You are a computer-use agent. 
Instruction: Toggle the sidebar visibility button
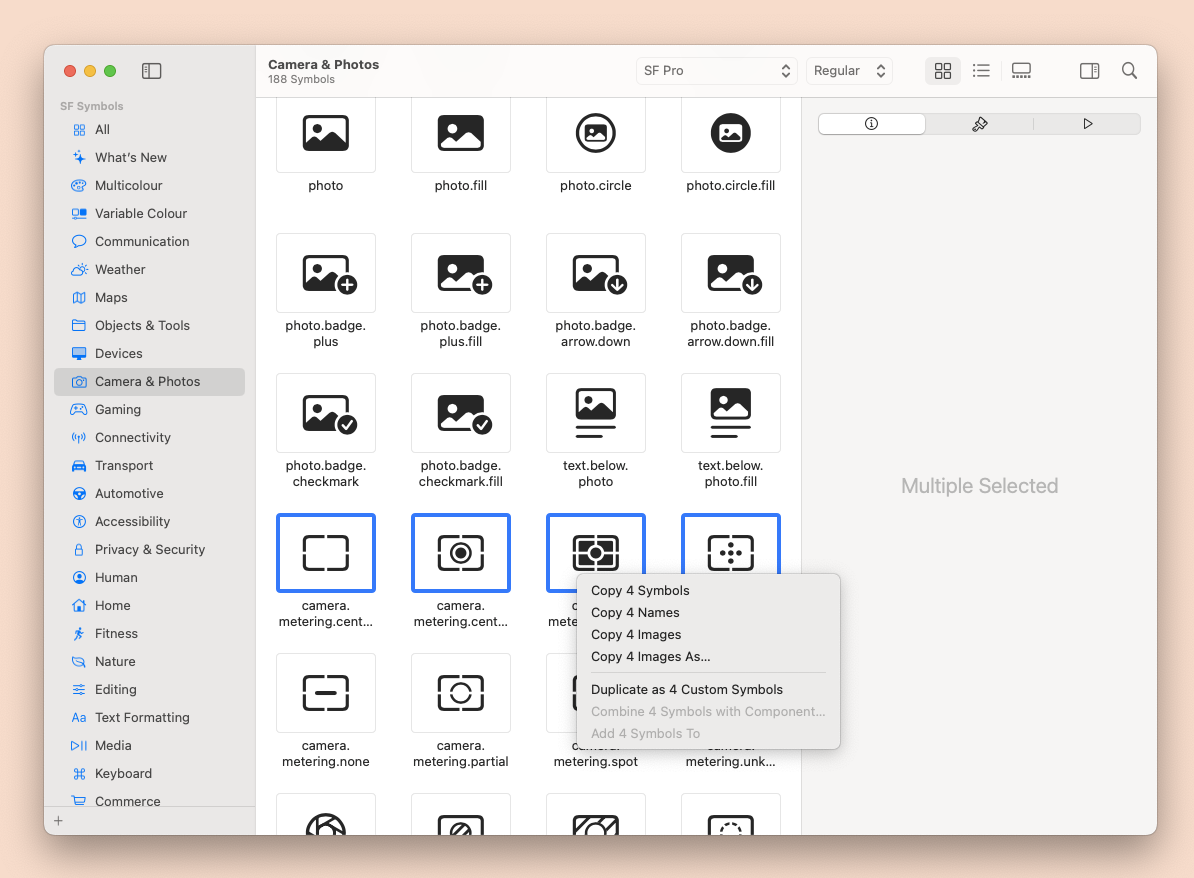click(x=152, y=71)
